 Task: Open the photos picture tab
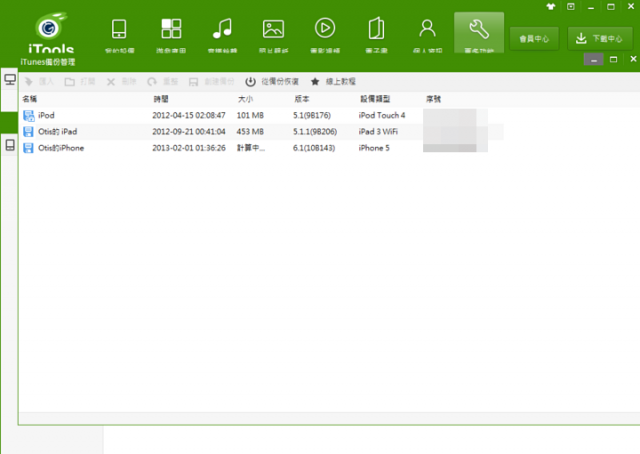(273, 34)
